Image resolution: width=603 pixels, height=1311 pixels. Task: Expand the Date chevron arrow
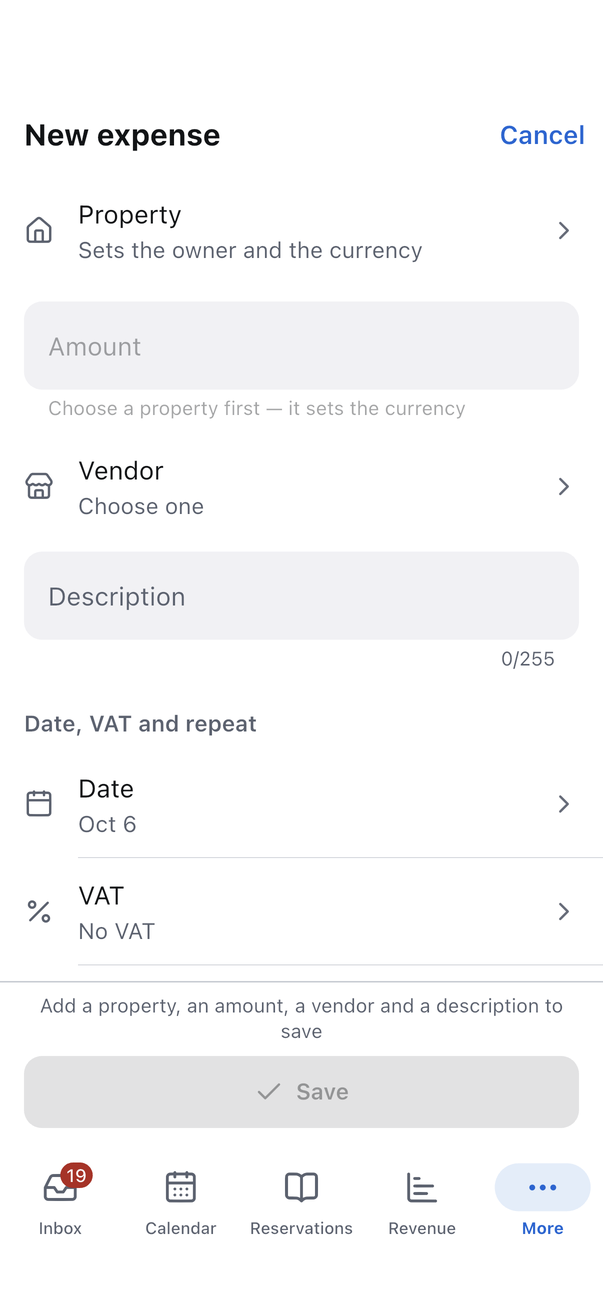pos(564,804)
